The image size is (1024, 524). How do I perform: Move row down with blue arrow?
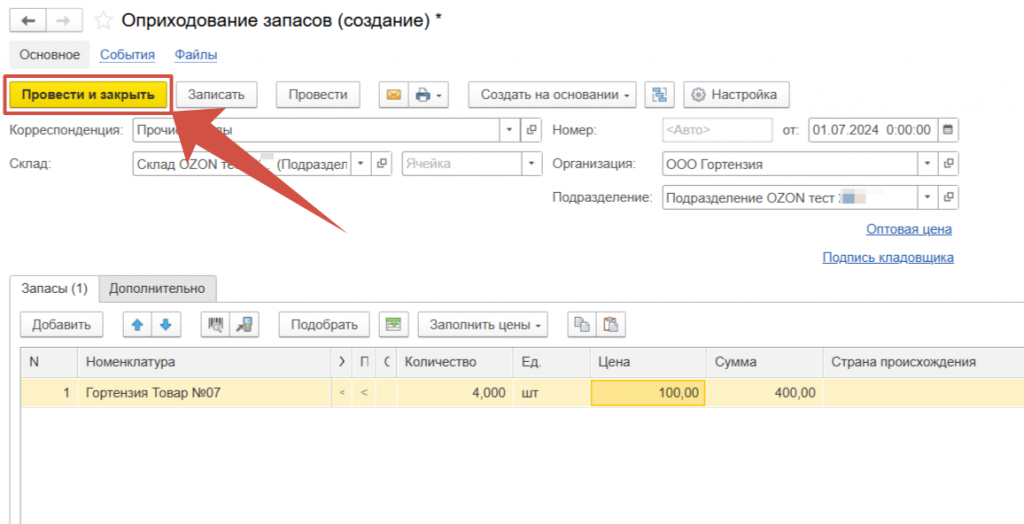tap(165, 324)
